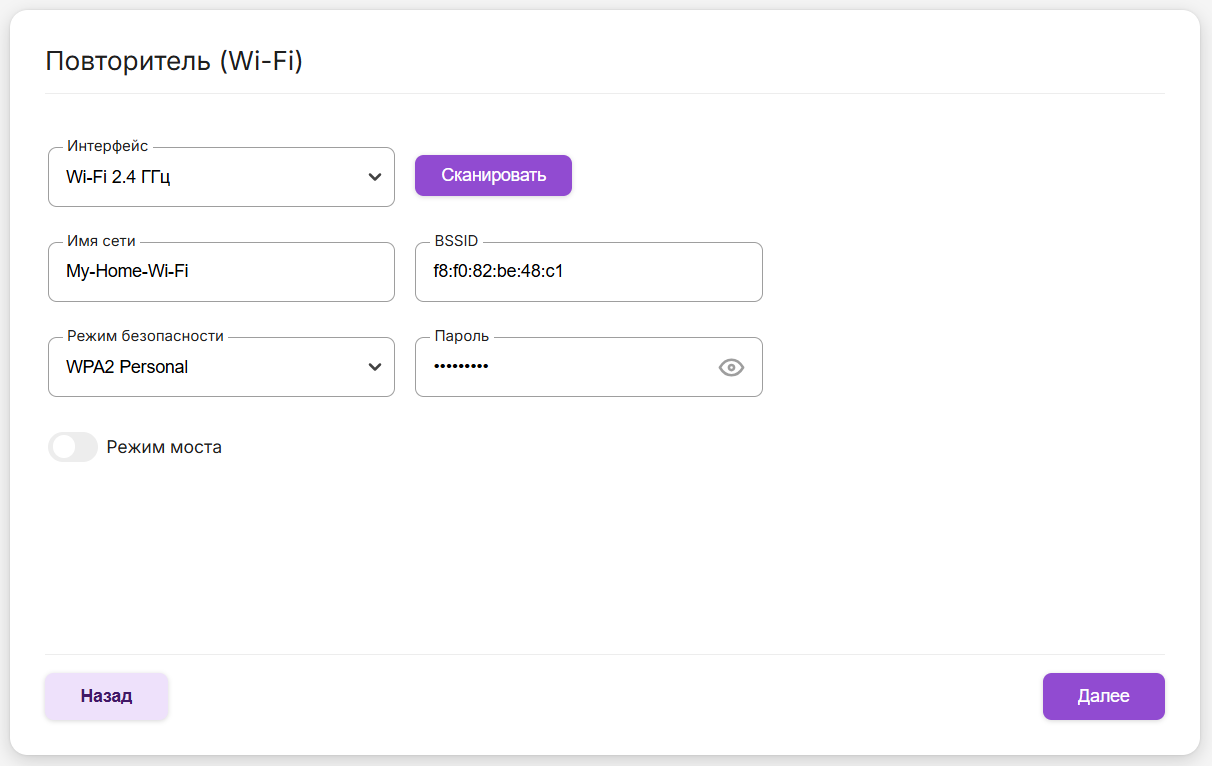Proceed by clicking the Далее button
Screen dimensions: 1212x766
[1103, 696]
